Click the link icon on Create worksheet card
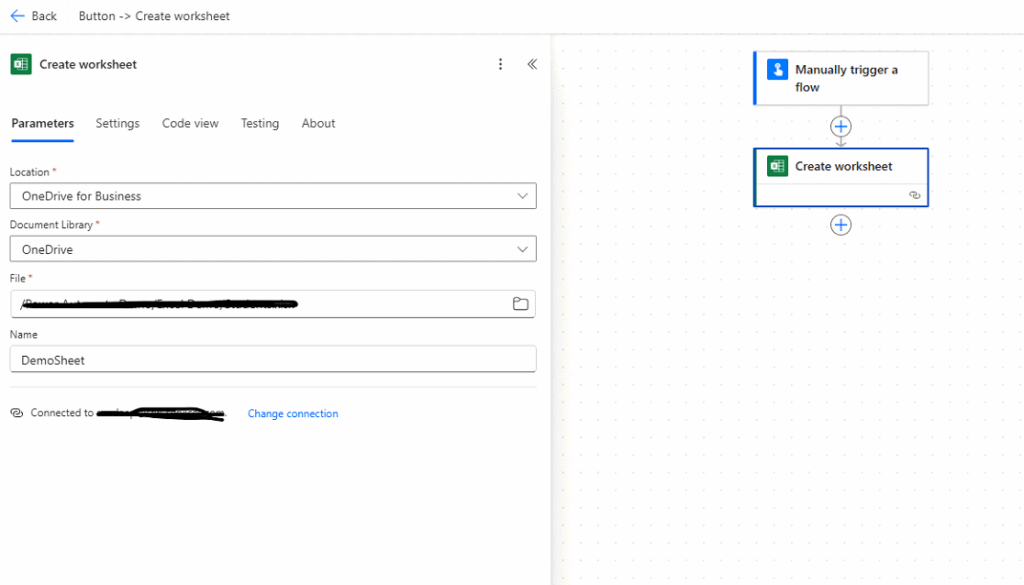The image size is (1024, 585). [914, 195]
